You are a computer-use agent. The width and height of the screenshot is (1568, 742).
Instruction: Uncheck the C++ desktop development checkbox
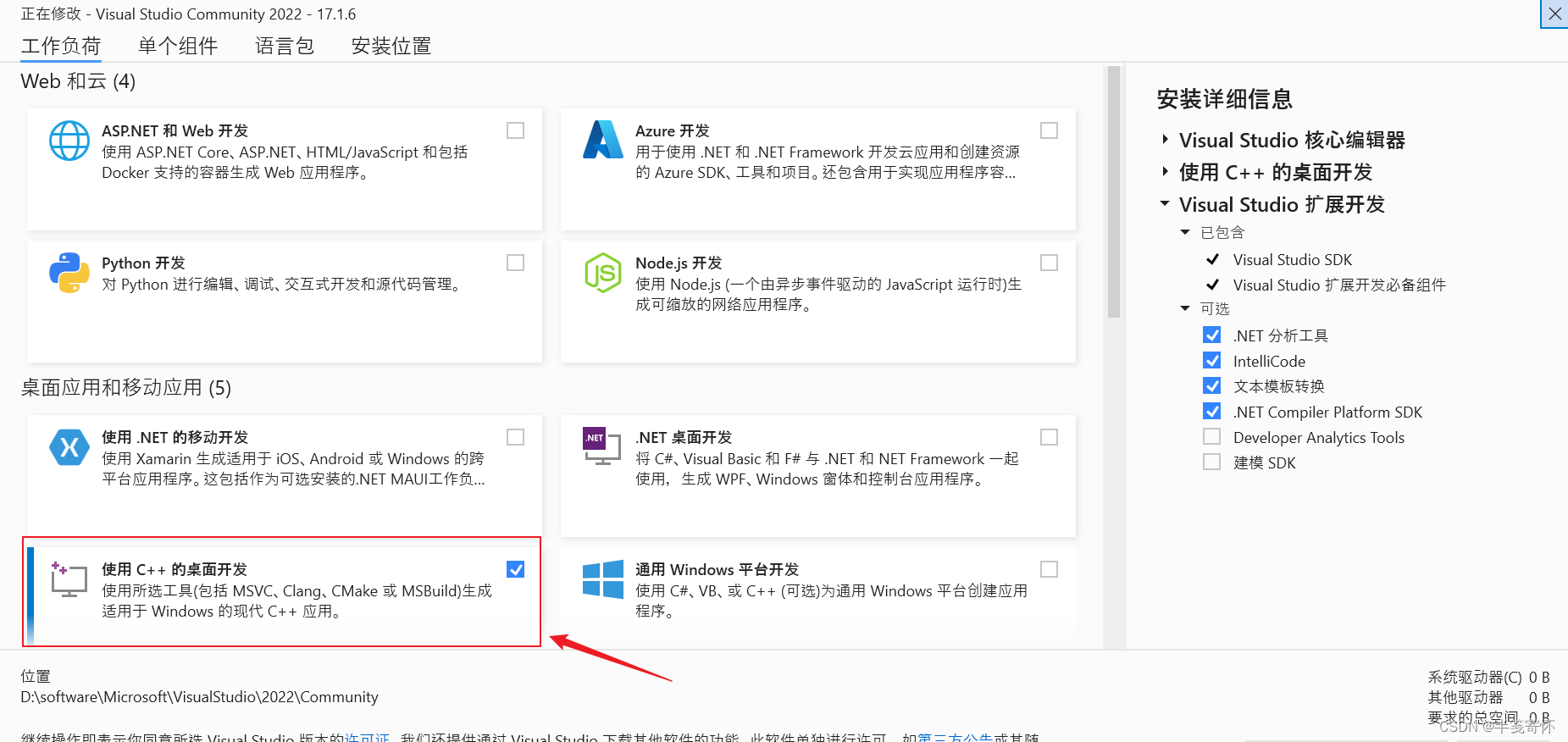(515, 569)
